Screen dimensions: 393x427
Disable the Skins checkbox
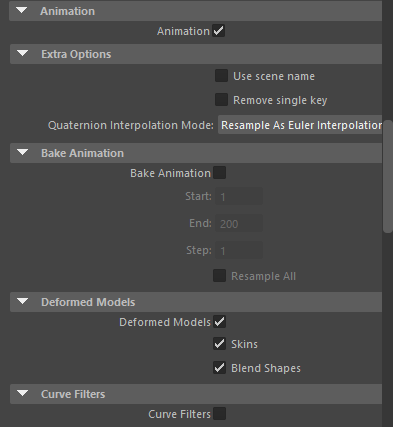coord(219,344)
